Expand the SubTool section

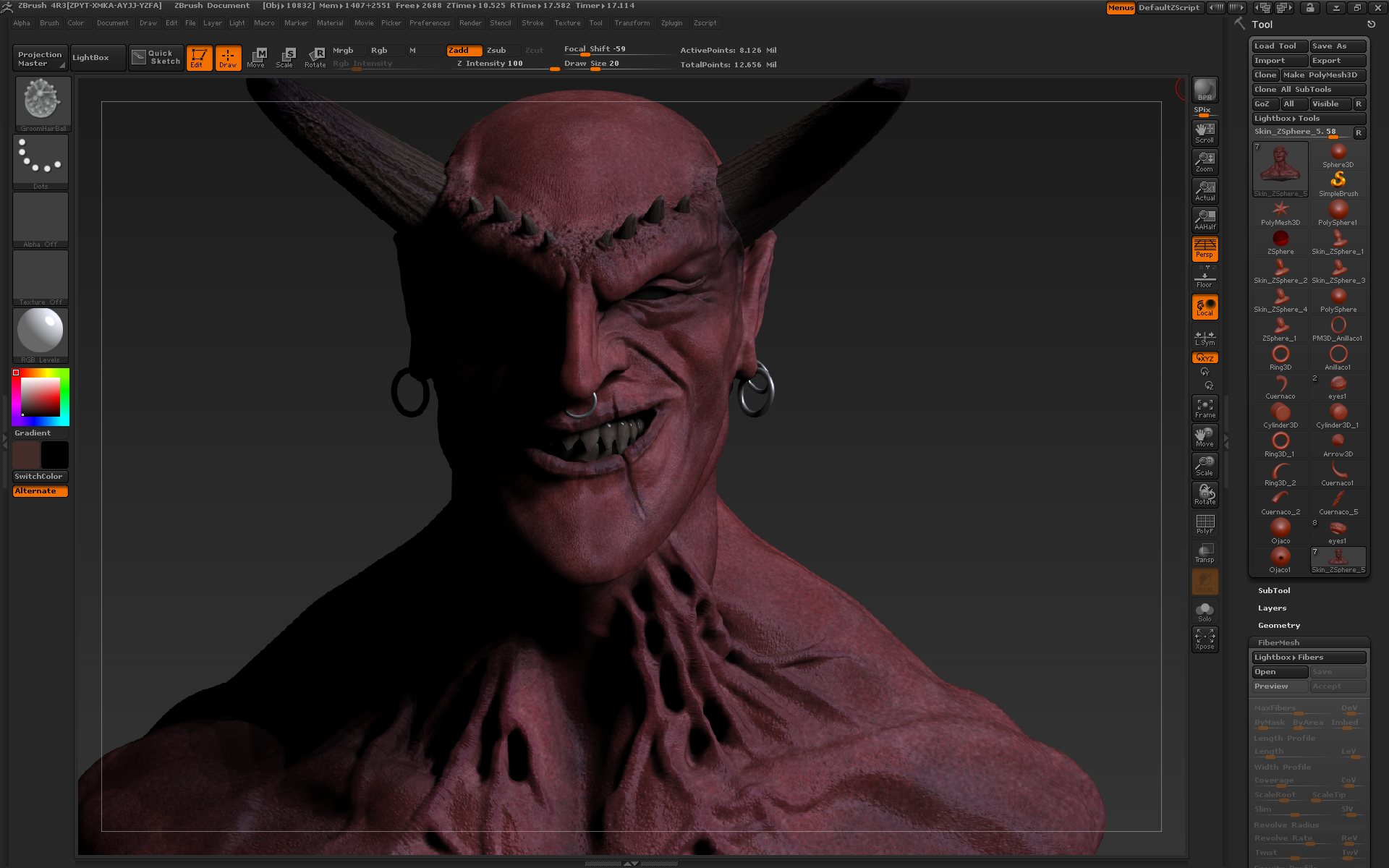pos(1273,591)
